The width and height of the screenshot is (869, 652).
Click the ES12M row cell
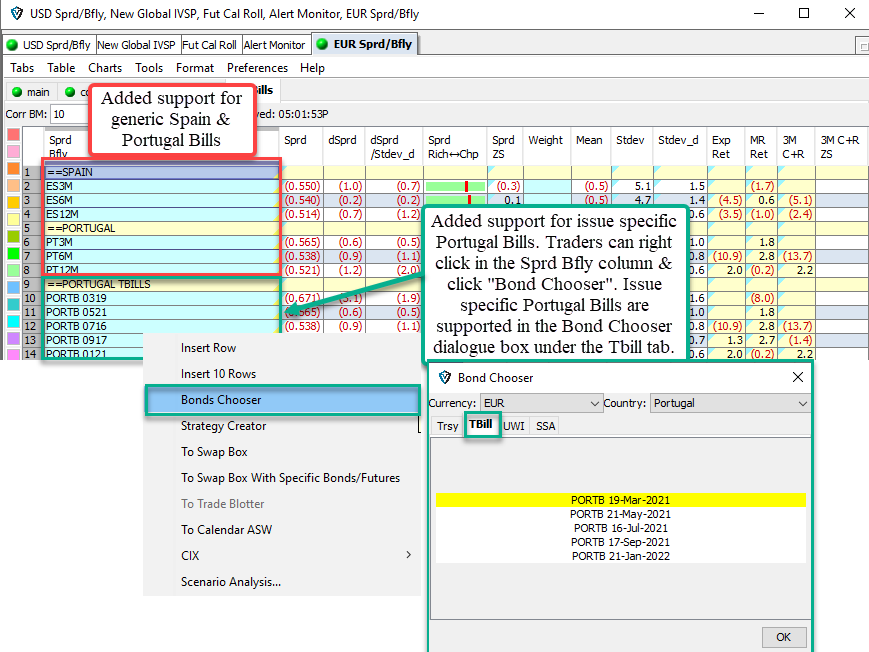(x=162, y=214)
